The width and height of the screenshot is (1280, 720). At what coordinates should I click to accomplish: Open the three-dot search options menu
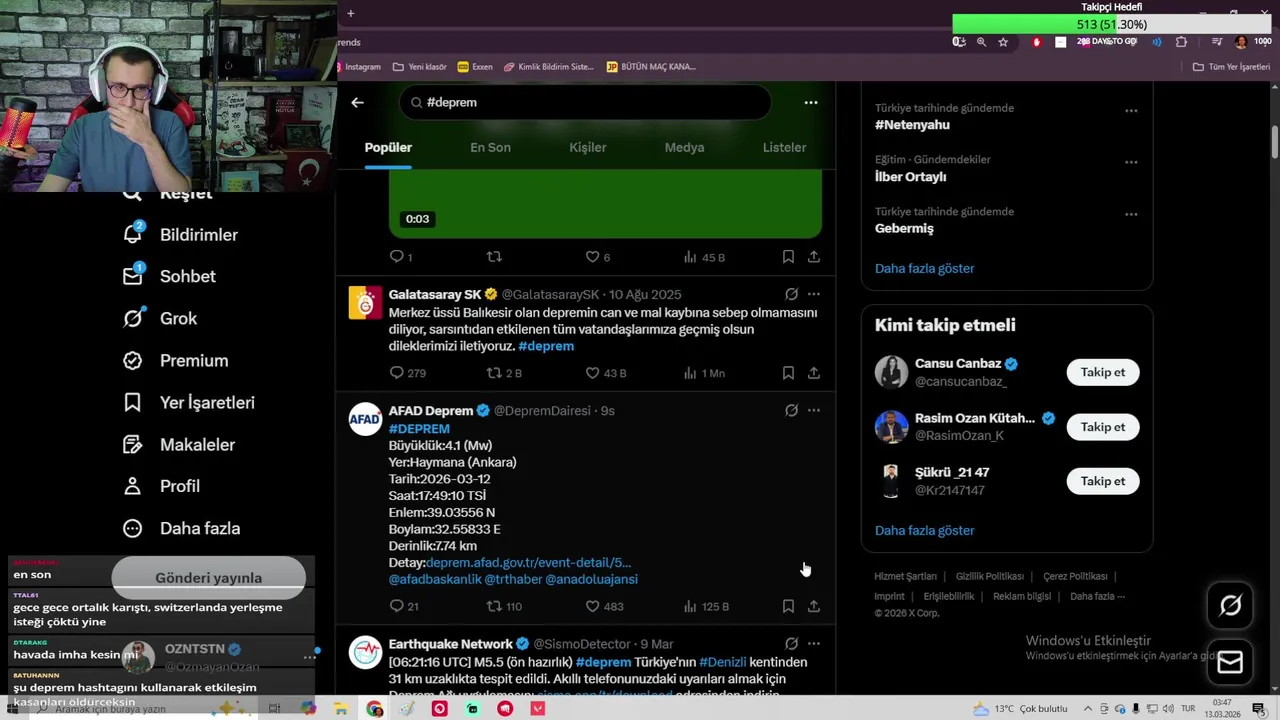point(811,102)
